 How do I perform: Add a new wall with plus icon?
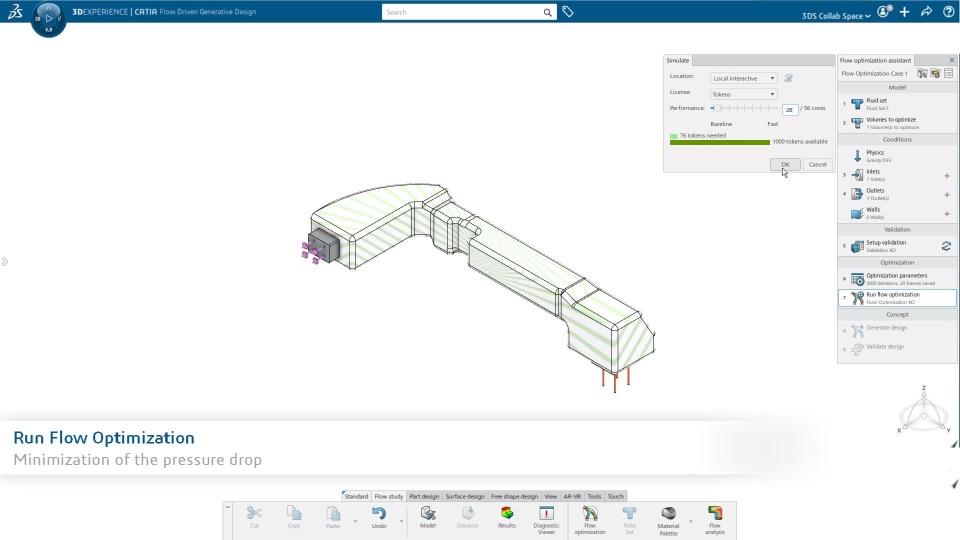coord(947,214)
